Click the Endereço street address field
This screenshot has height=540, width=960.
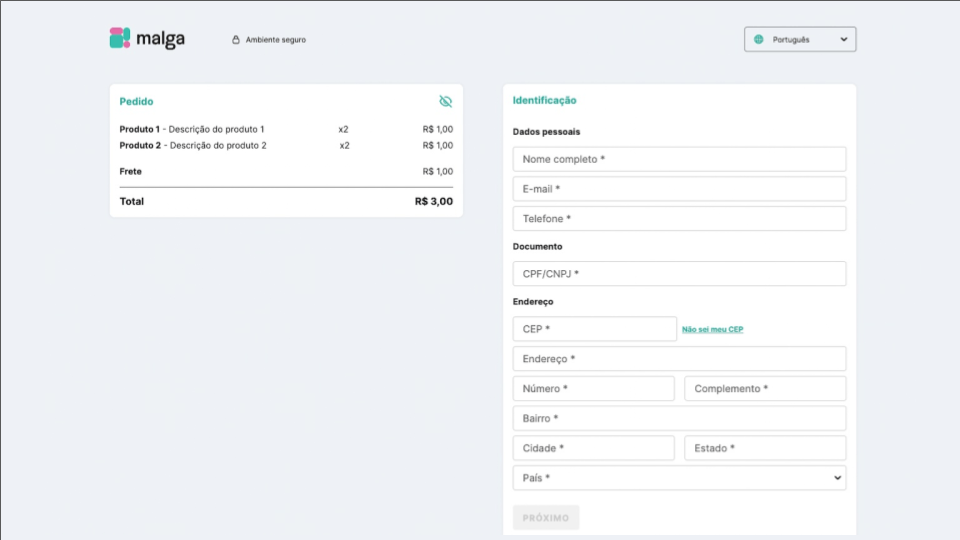tap(679, 359)
